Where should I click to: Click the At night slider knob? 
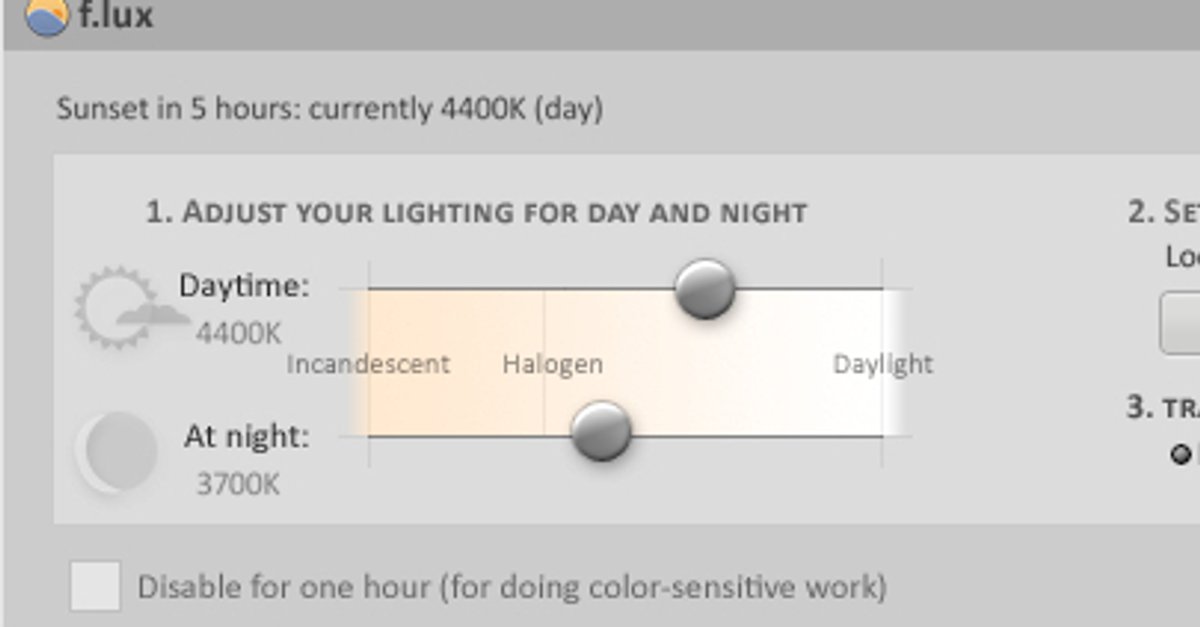[601, 432]
